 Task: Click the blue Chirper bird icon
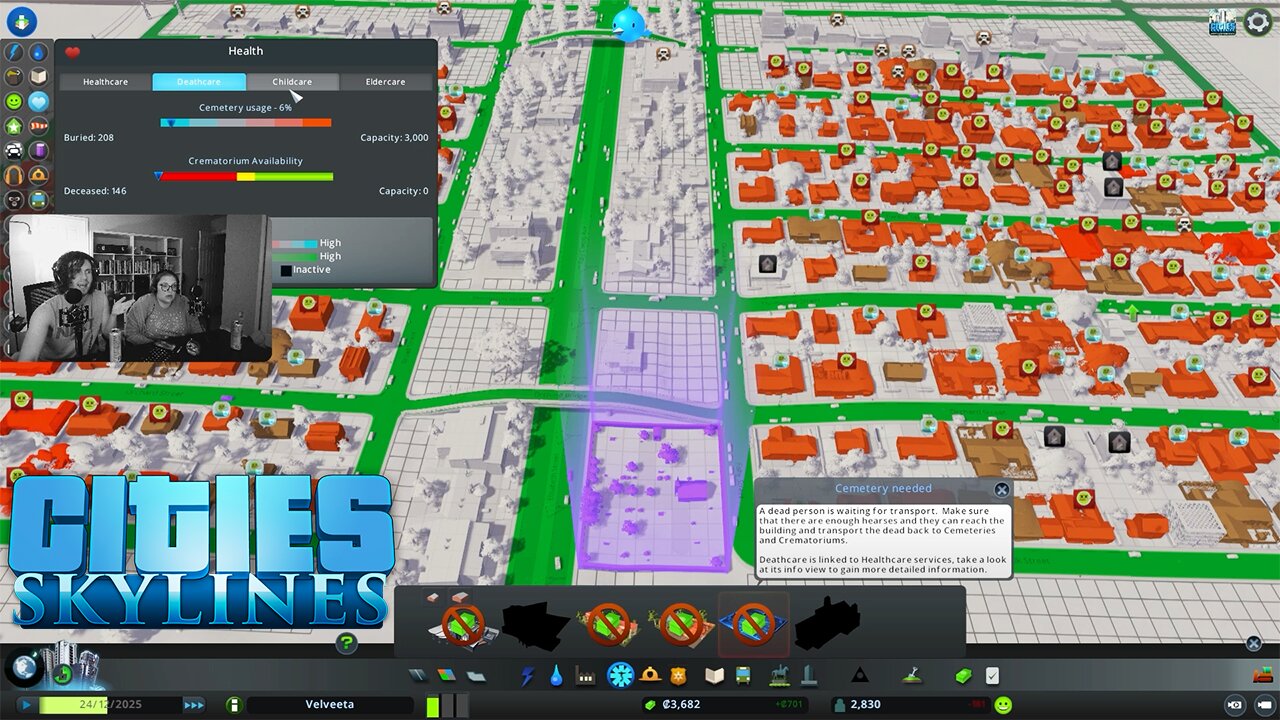pyautogui.click(x=631, y=25)
